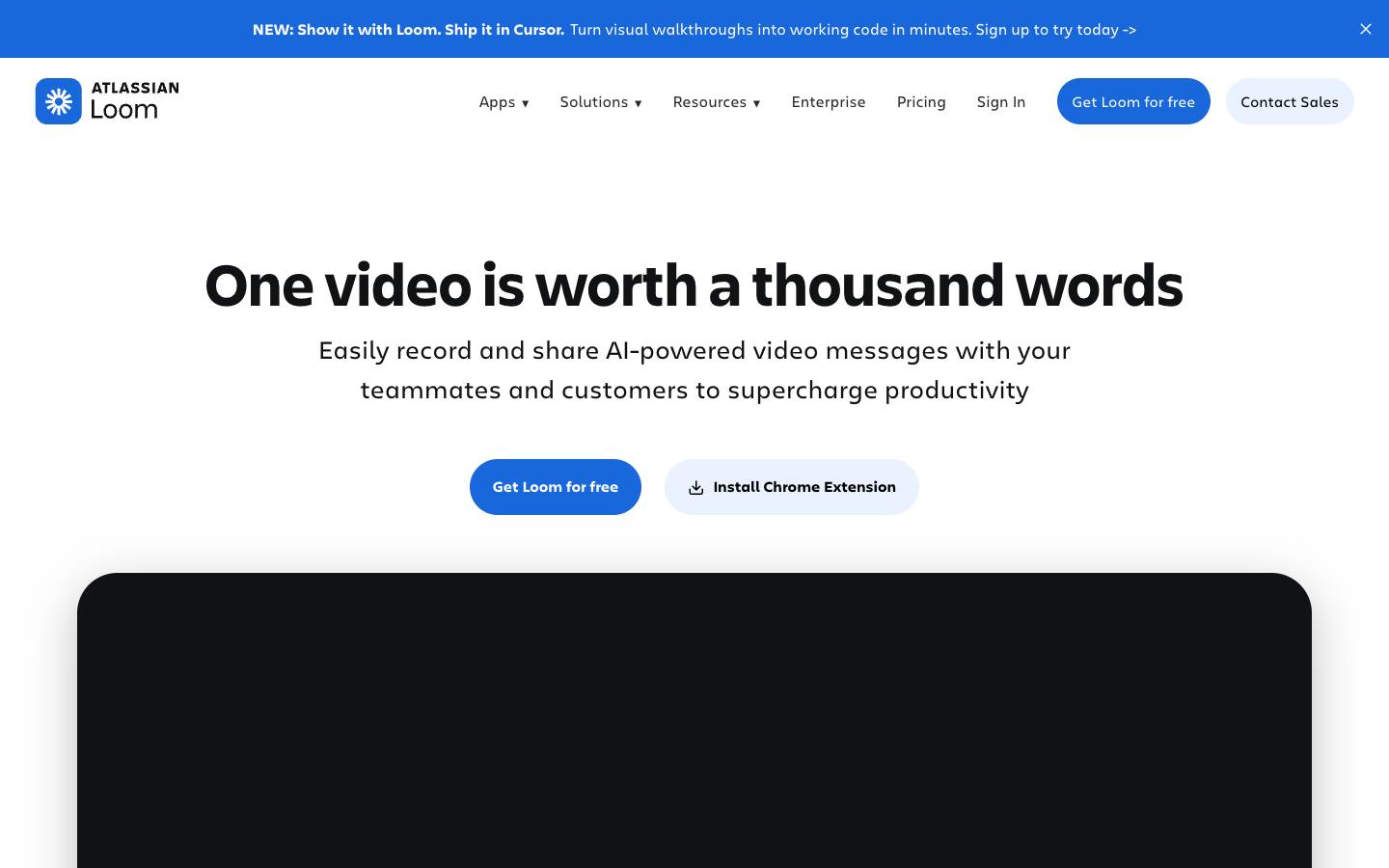Open the Pricing page

(921, 101)
